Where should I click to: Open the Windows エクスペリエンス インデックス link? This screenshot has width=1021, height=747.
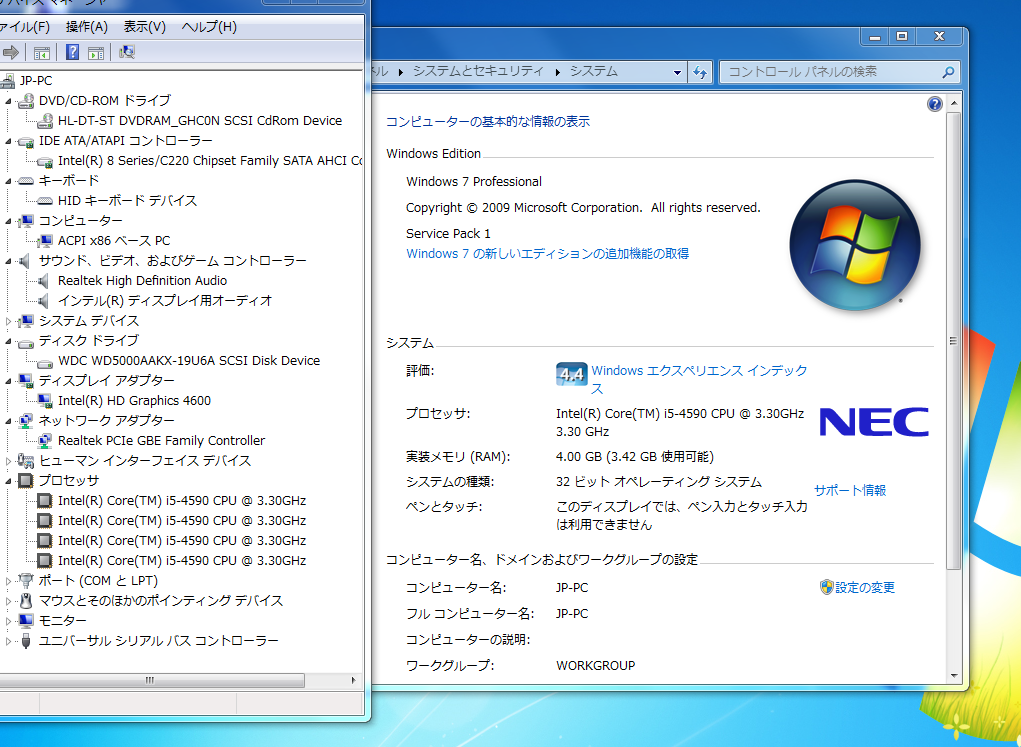tap(699, 379)
